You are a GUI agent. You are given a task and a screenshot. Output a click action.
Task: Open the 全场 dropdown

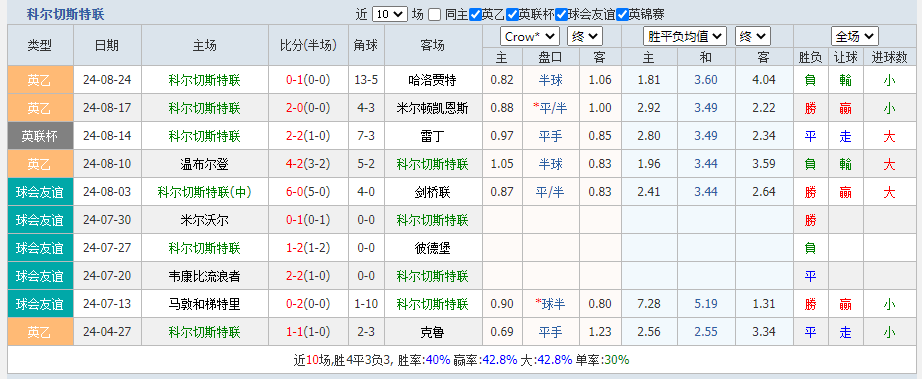(x=854, y=37)
